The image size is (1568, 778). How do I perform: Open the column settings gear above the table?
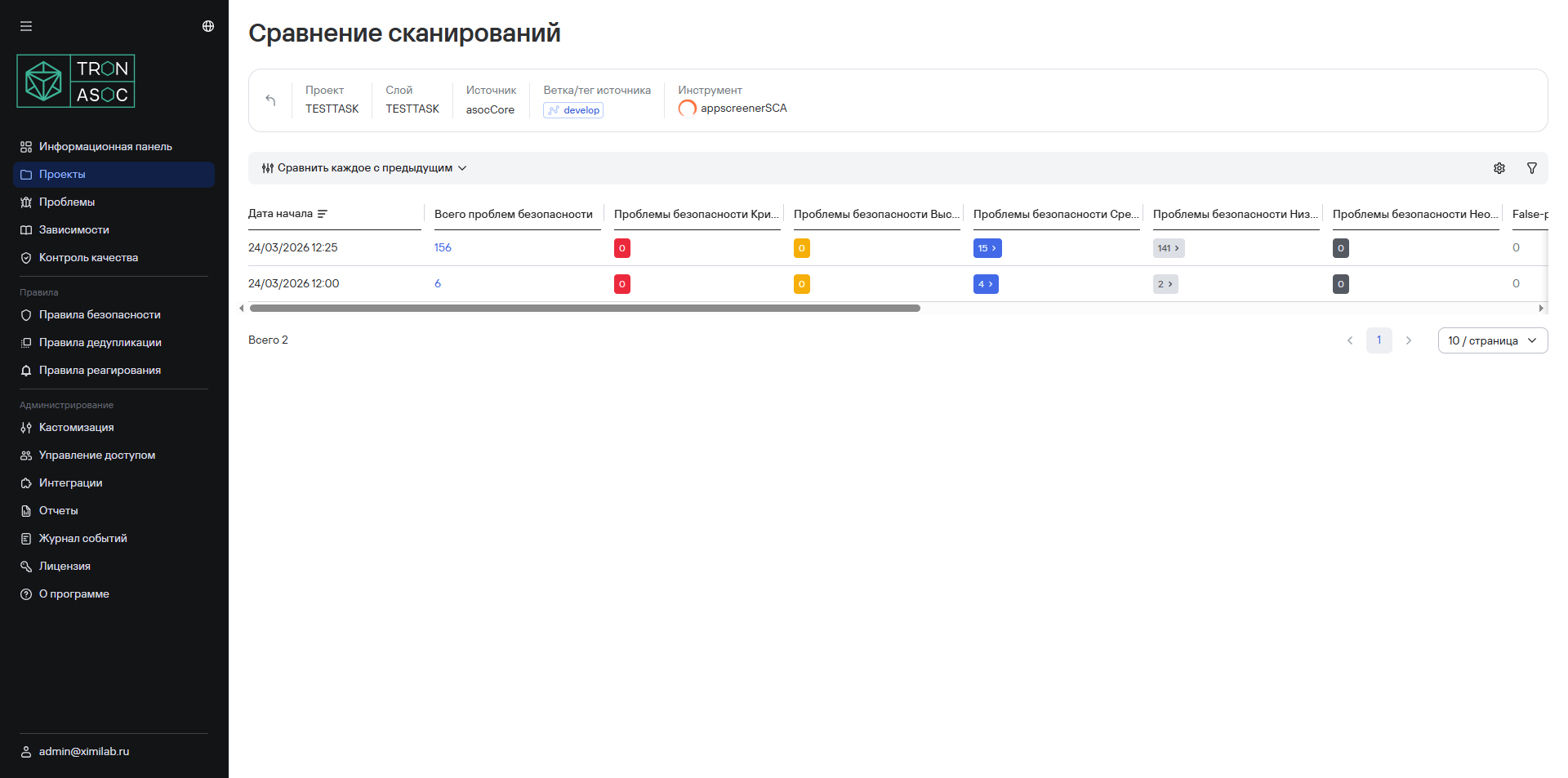pyautogui.click(x=1499, y=168)
